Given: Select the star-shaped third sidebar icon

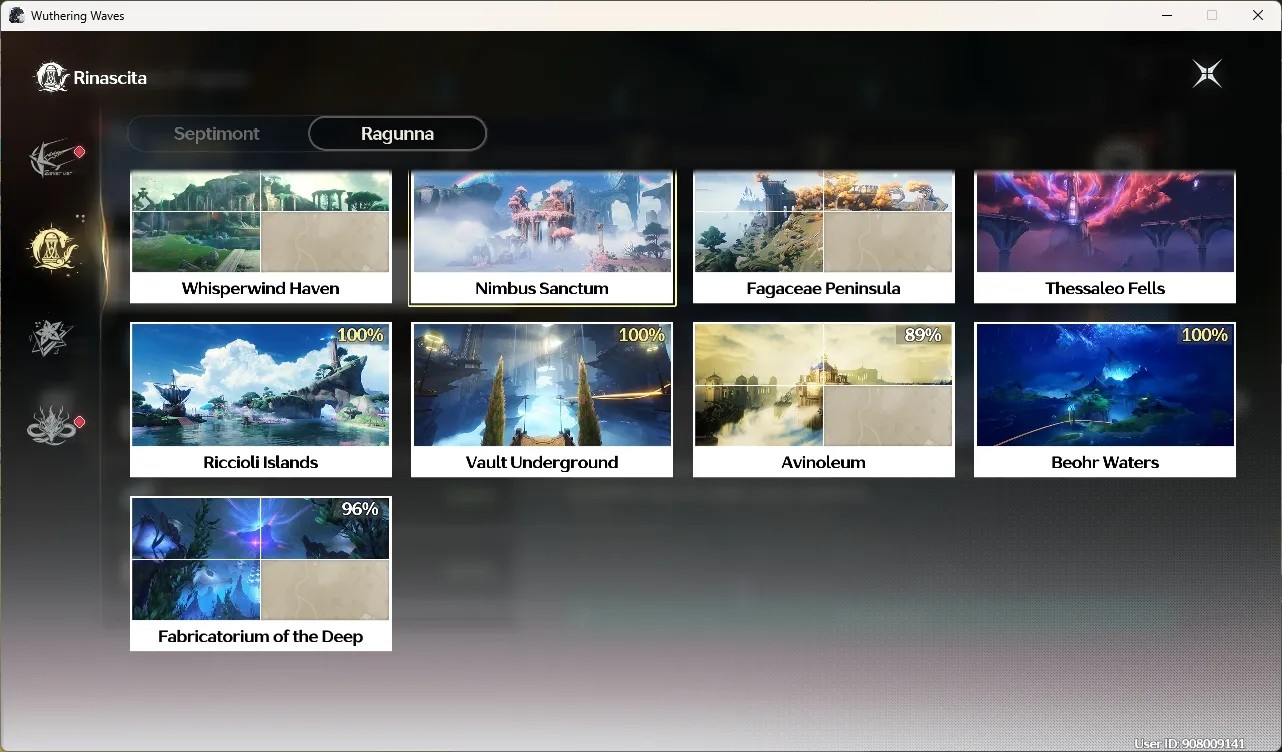Looking at the screenshot, I should (x=50, y=339).
